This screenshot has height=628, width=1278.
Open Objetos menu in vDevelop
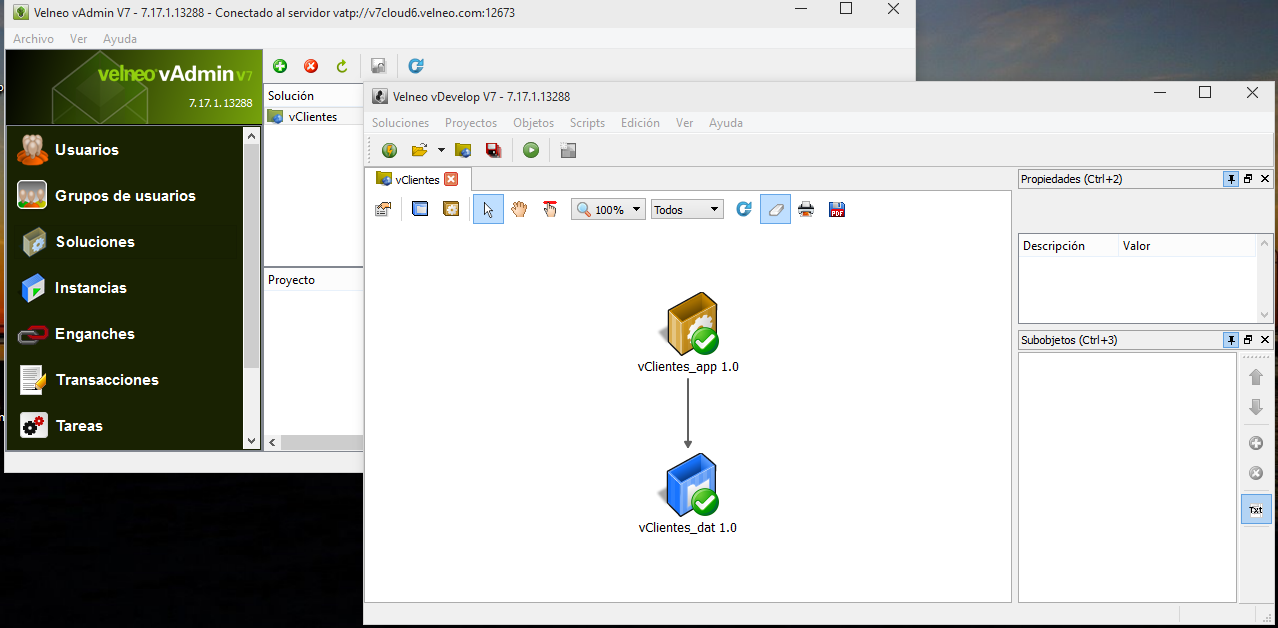point(533,123)
